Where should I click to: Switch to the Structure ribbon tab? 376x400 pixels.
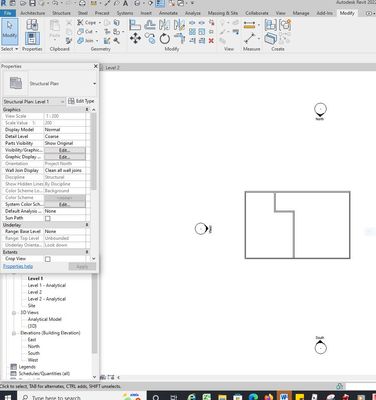(x=61, y=13)
